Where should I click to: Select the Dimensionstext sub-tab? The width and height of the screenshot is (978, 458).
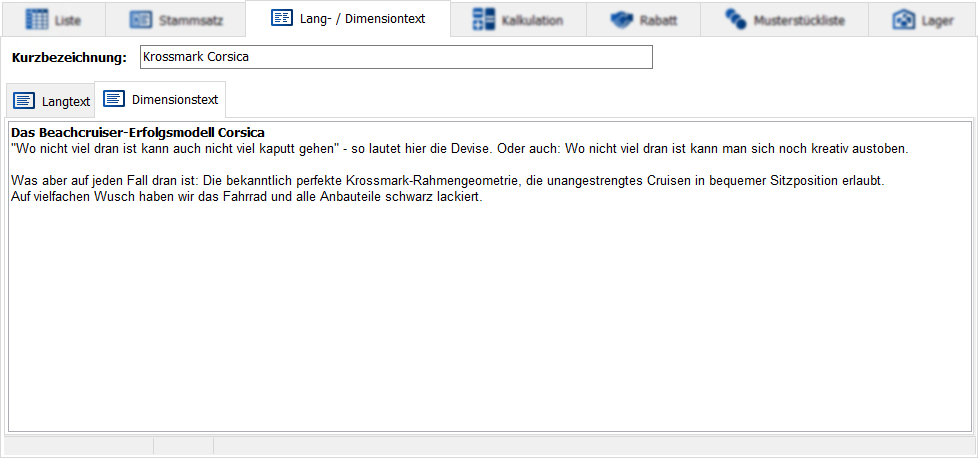click(160, 99)
